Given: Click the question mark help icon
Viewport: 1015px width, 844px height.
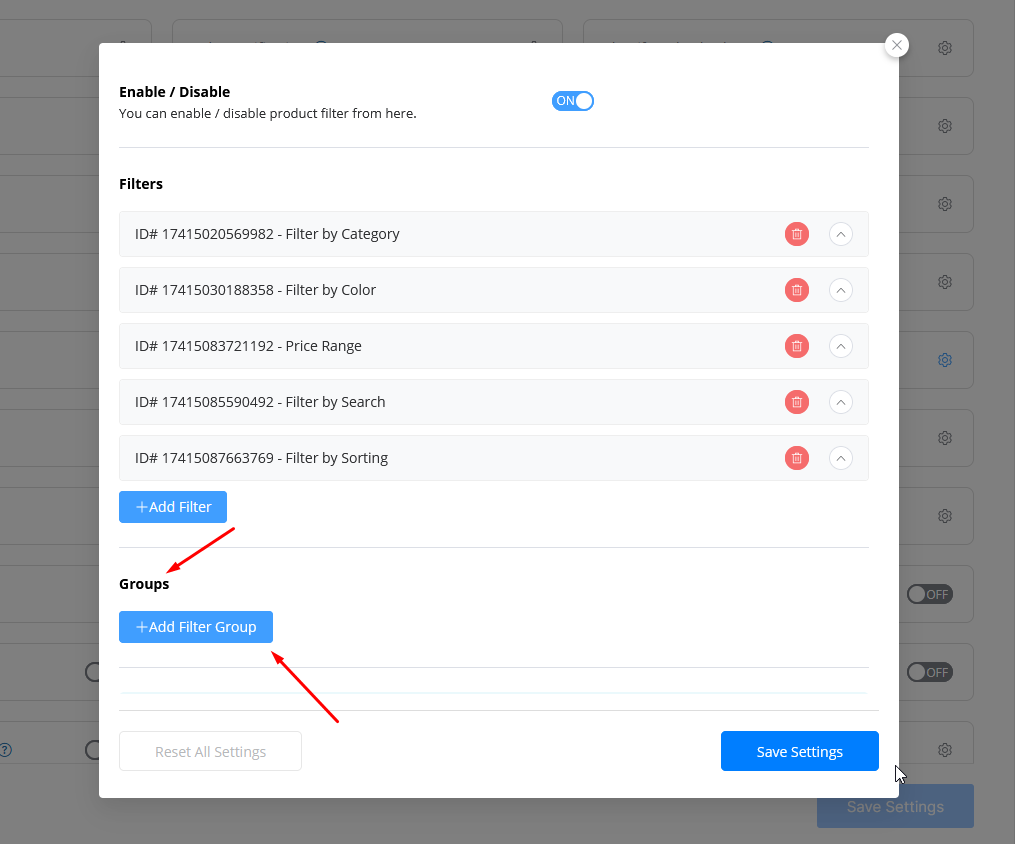Looking at the screenshot, I should point(5,749).
